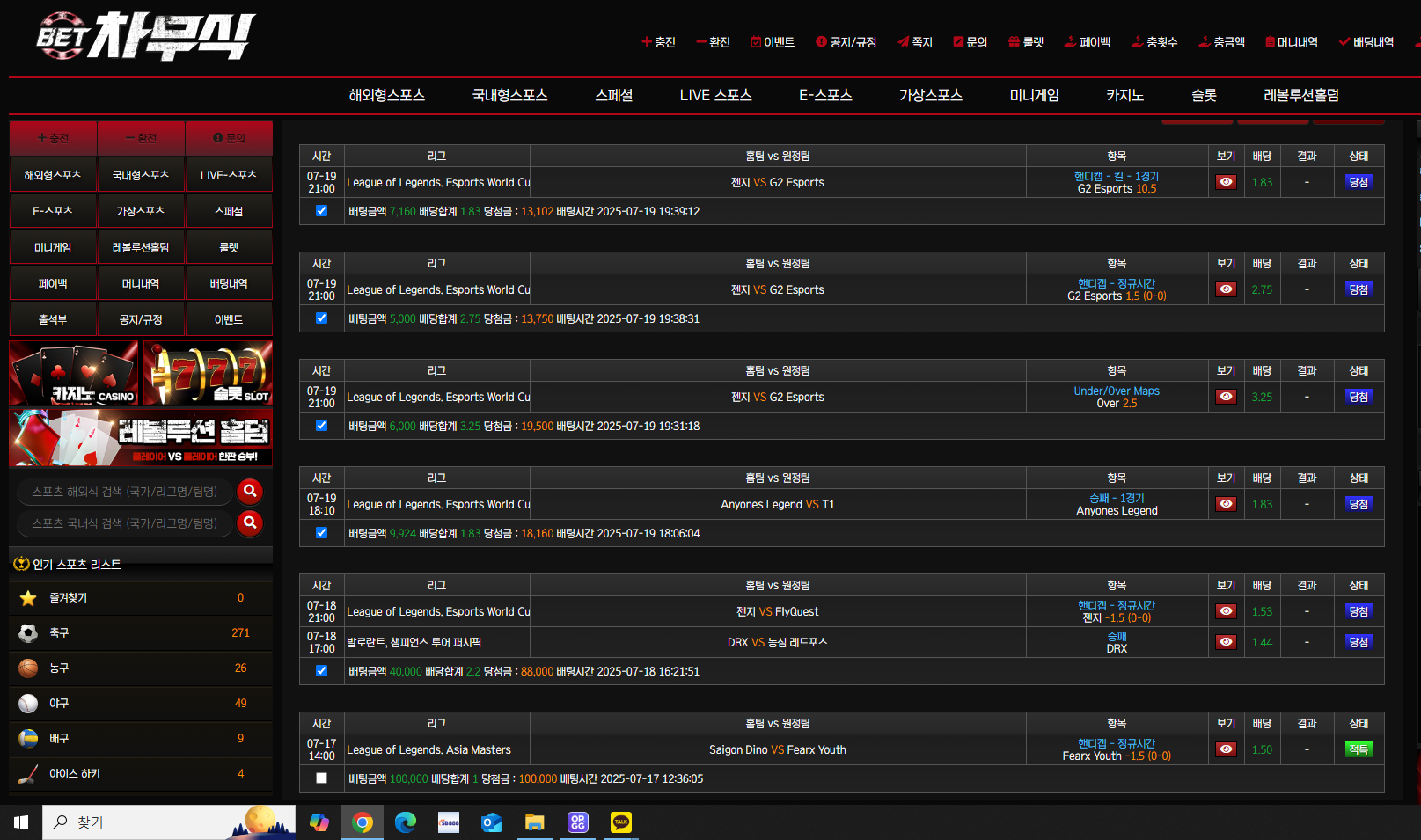1421x840 pixels.
Task: Select 야구 baseball icon
Action: pos(28,704)
